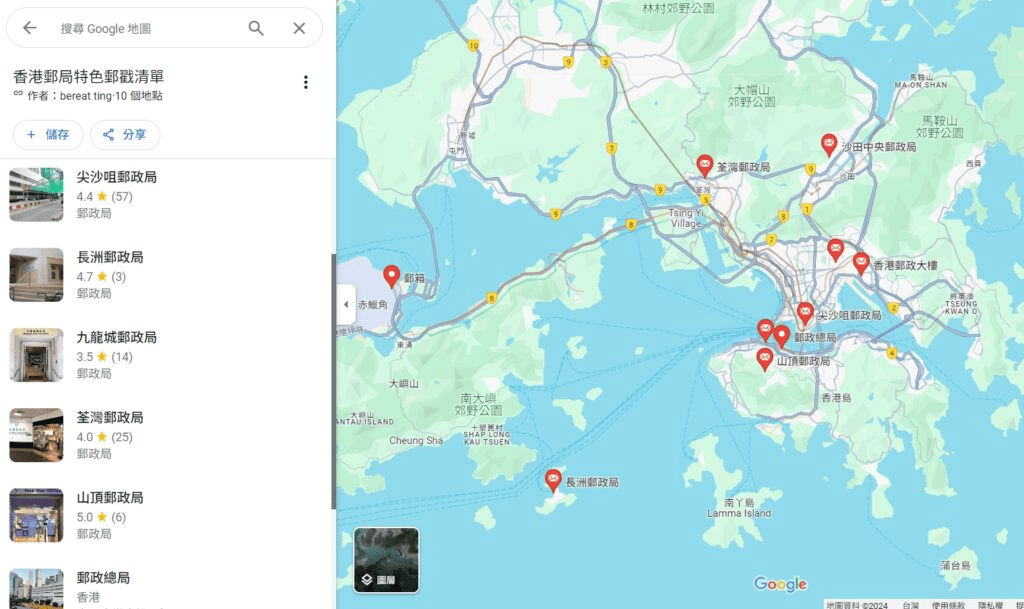Select 郵政總局 list entry title
This screenshot has height=609, width=1024.
coord(103,578)
